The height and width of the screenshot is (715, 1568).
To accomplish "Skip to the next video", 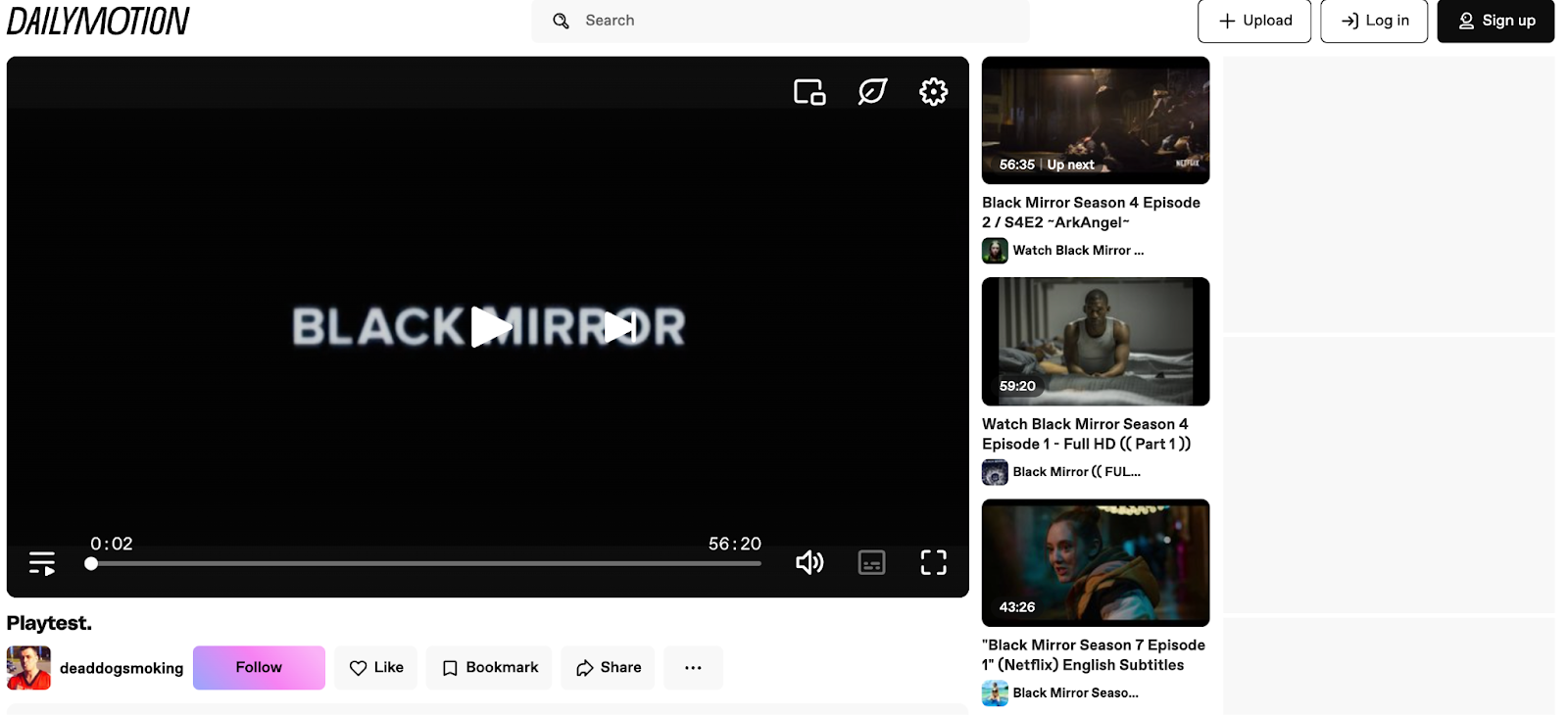I will [x=619, y=327].
